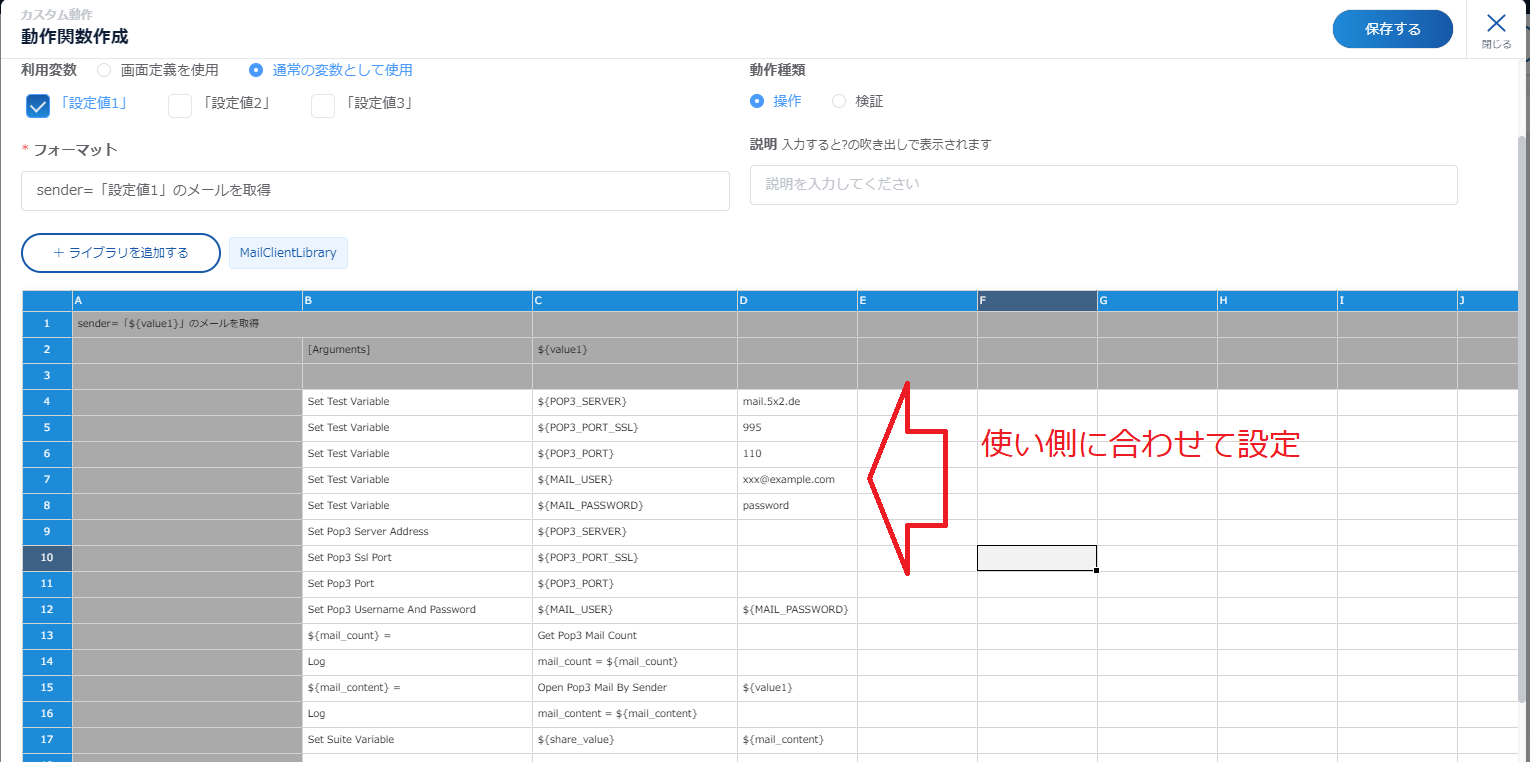
Task: Select row 10 header
Action: [x=47, y=558]
